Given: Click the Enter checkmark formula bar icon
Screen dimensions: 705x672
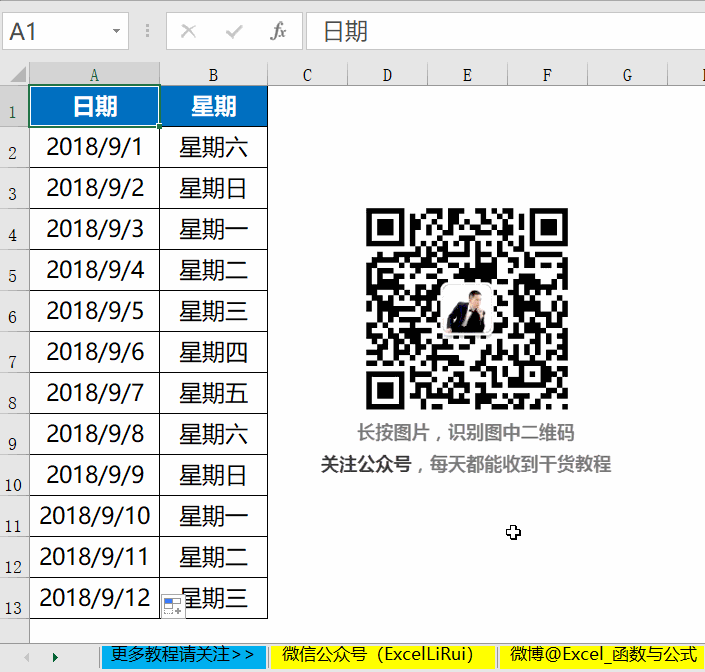Looking at the screenshot, I should coord(234,31).
